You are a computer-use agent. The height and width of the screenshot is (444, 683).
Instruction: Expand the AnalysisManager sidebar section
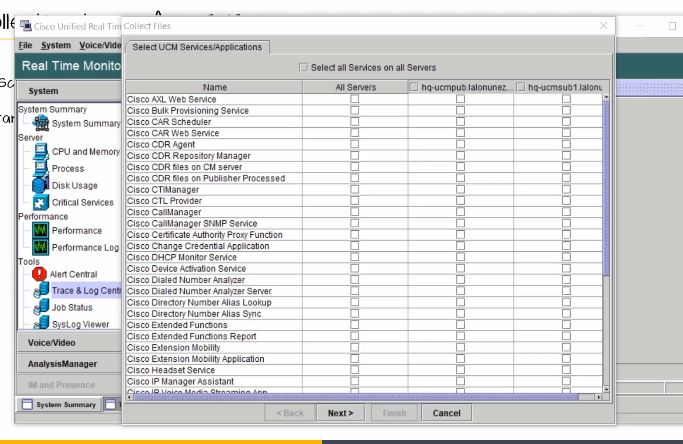pyautogui.click(x=69, y=364)
